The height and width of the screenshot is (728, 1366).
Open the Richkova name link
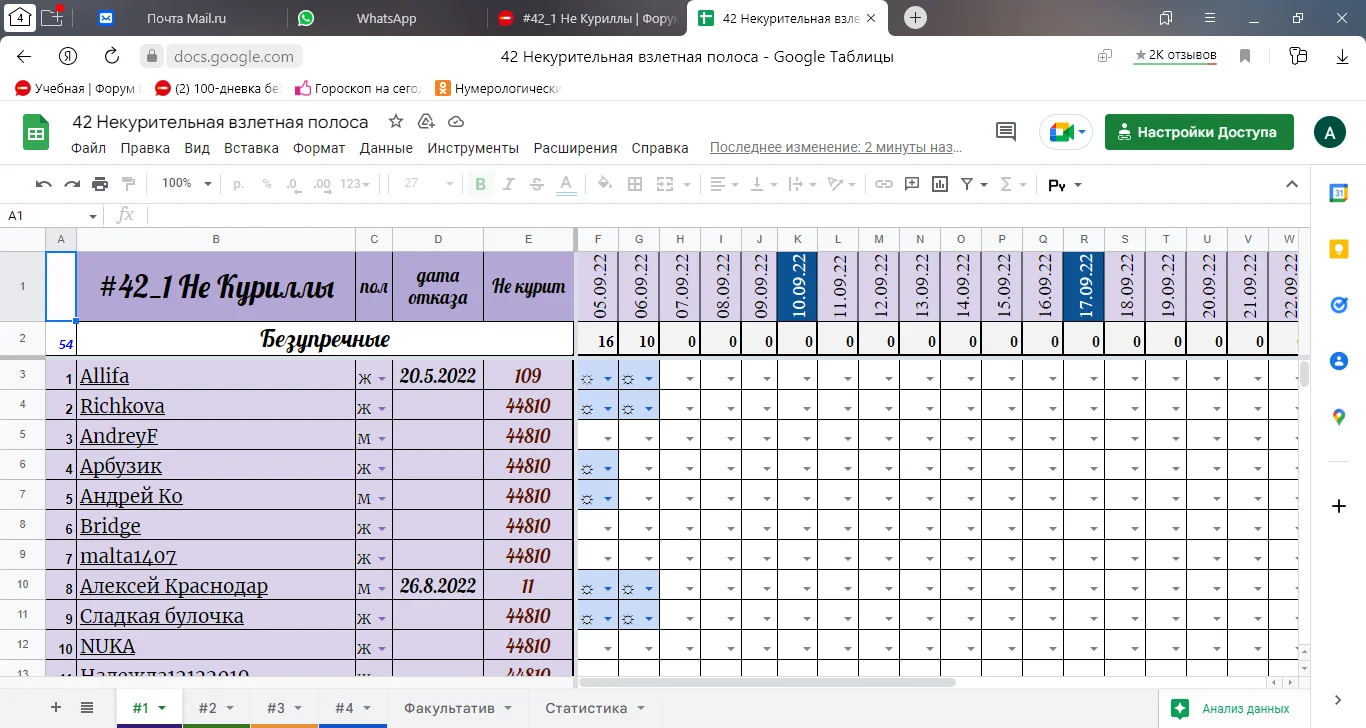click(122, 406)
